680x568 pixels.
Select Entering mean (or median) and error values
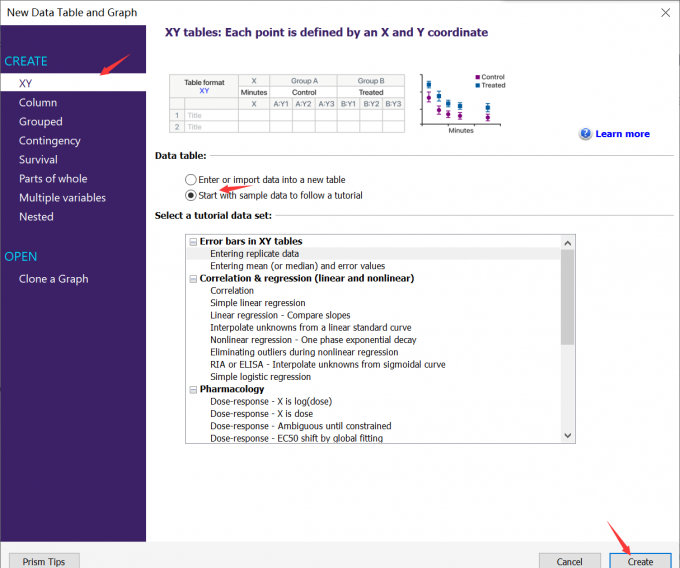point(298,266)
